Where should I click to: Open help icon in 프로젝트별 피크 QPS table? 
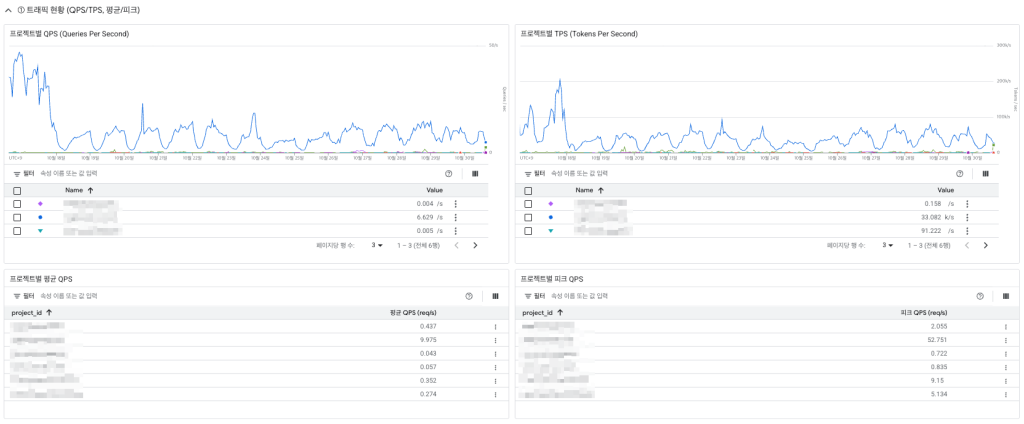[x=980, y=296]
